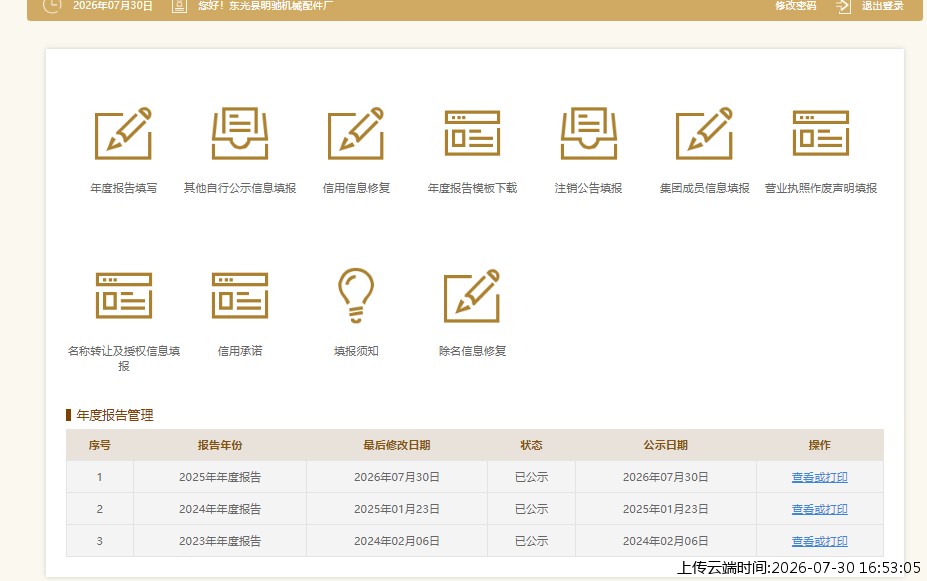Viewport: 927px width, 581px height.
Task: Click the clock icon beside the date
Action: coord(52,6)
